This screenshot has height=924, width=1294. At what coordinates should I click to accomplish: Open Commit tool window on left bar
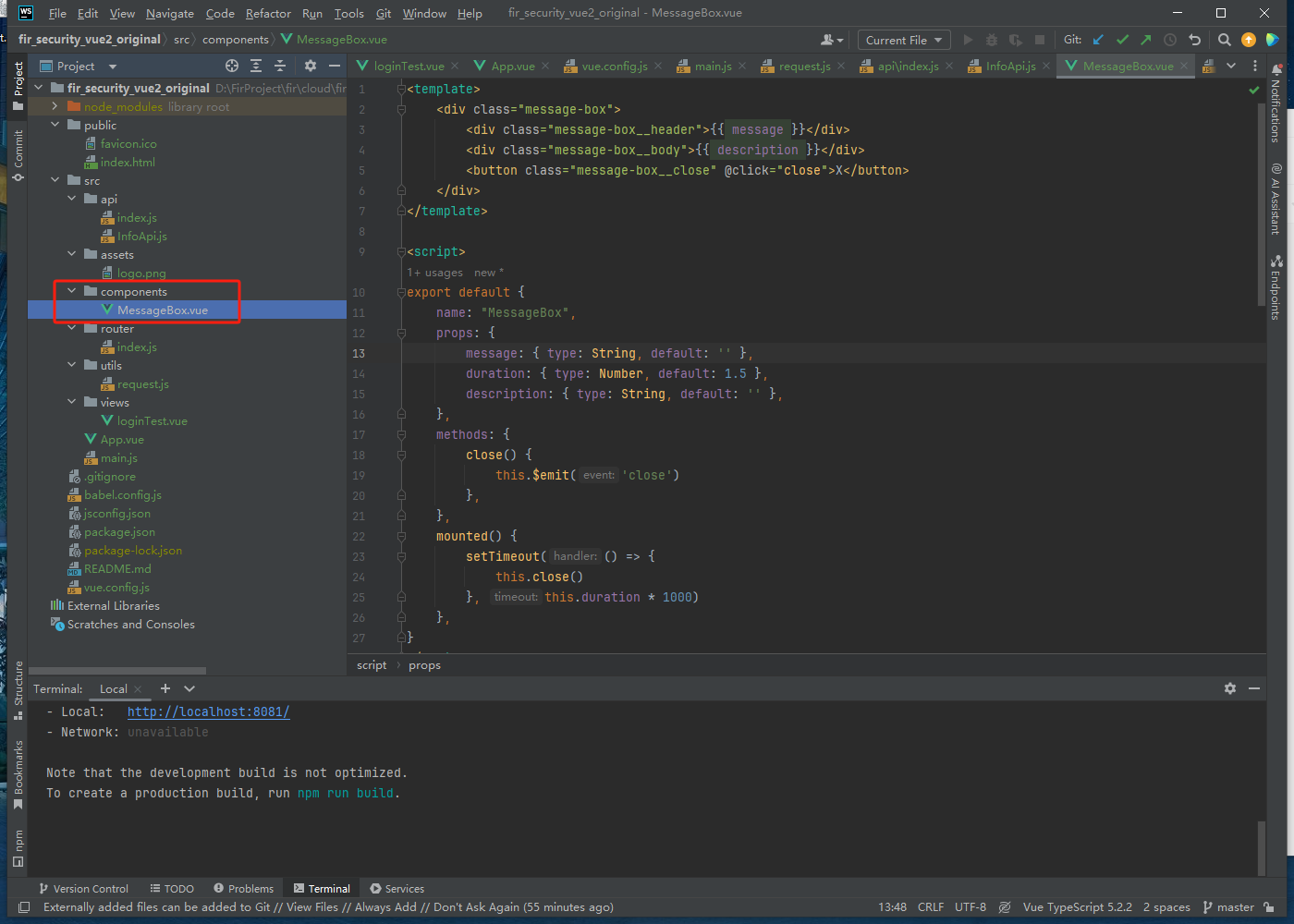pyautogui.click(x=18, y=155)
